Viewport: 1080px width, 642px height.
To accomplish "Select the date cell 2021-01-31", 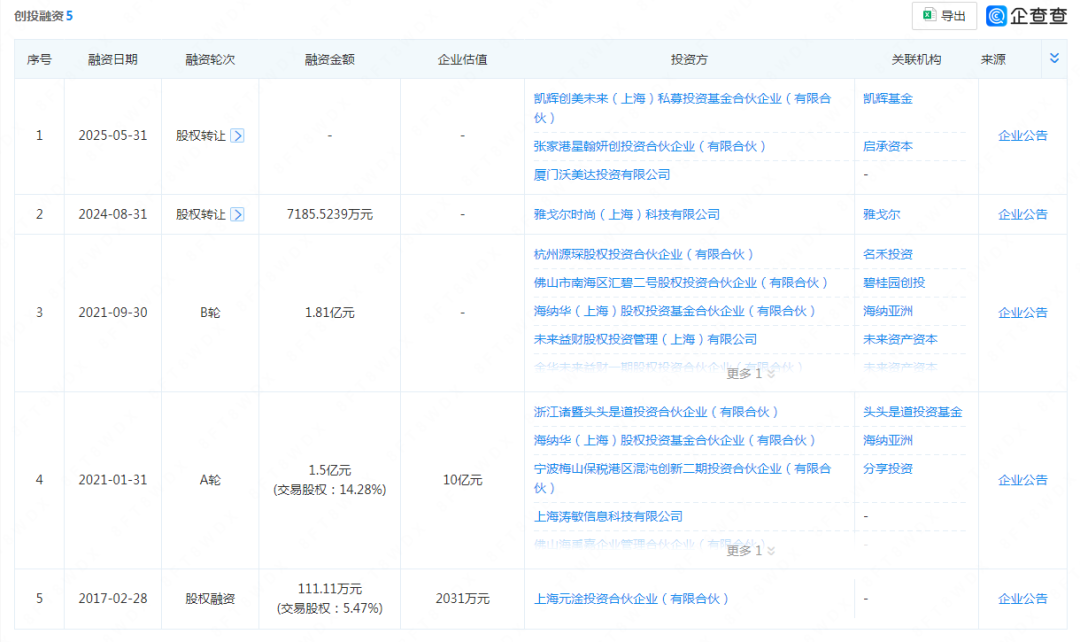I will (x=113, y=480).
